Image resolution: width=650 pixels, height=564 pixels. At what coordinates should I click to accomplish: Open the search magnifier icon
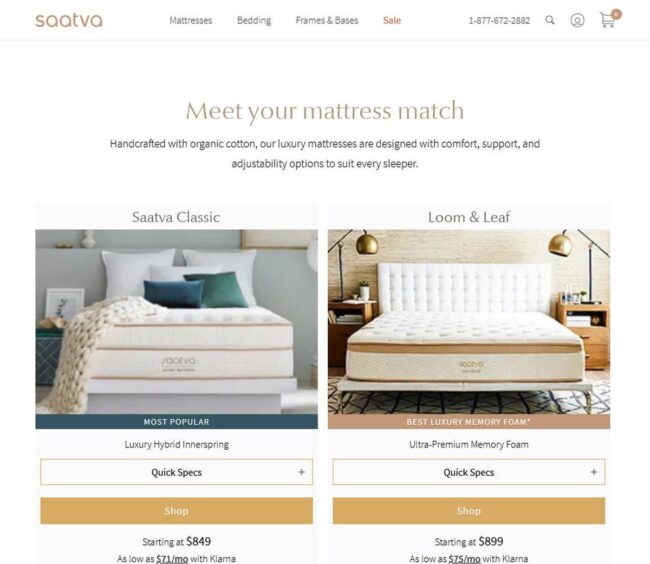(550, 20)
